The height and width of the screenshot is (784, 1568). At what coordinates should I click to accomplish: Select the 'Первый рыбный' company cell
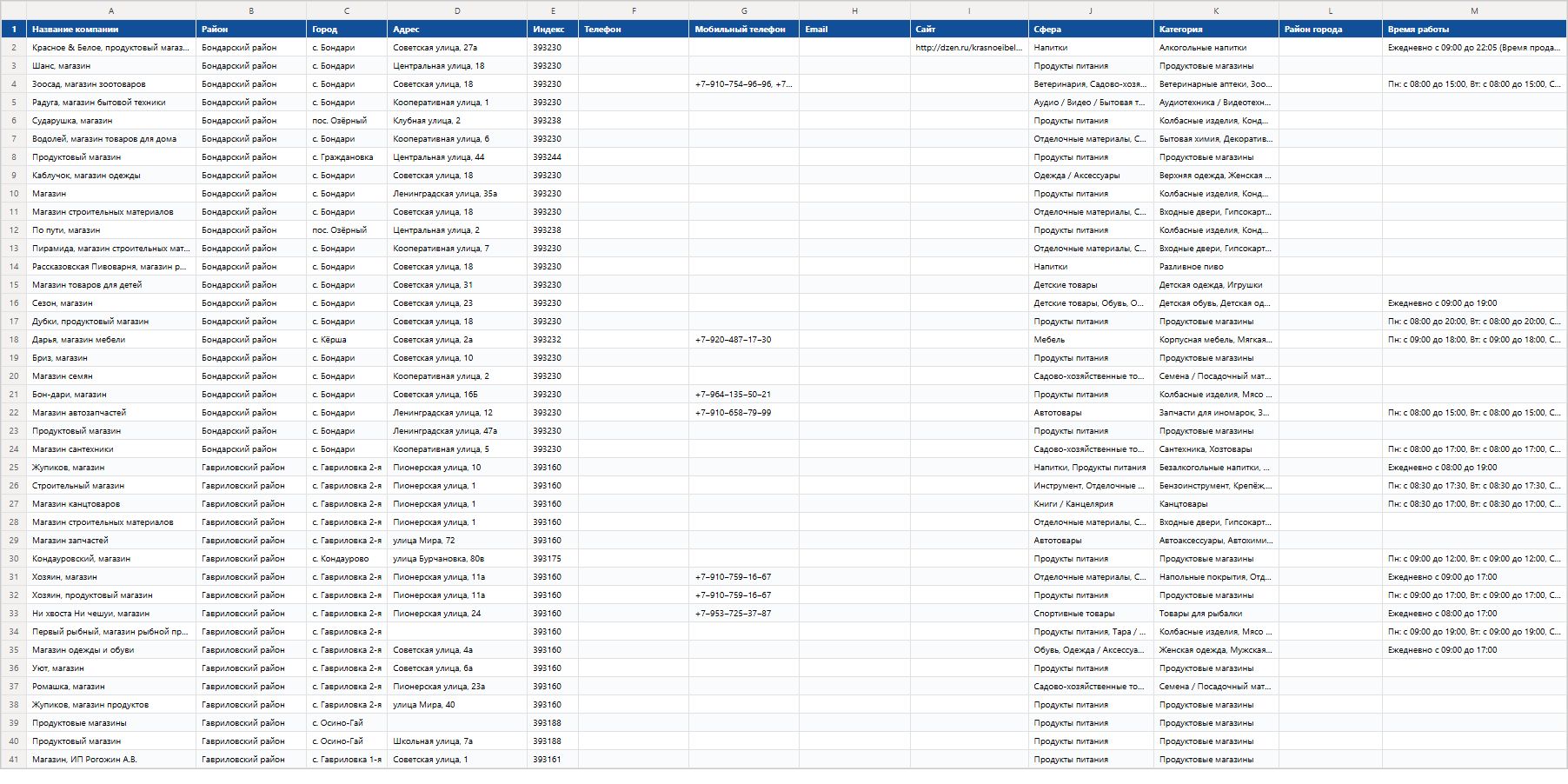(111, 631)
